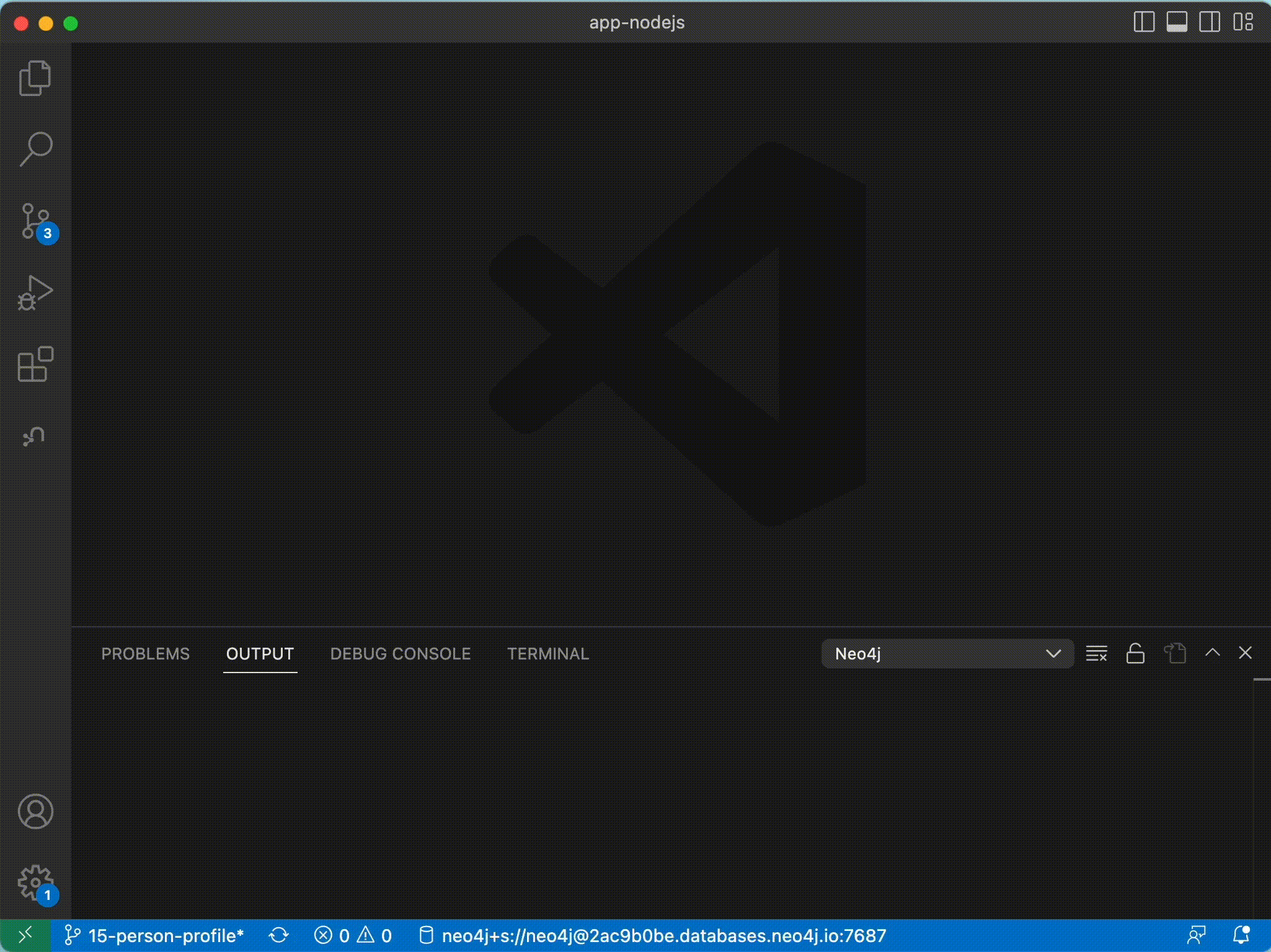The image size is (1271, 952).
Task: Toggle bottom panel layout icon
Action: click(x=1177, y=22)
